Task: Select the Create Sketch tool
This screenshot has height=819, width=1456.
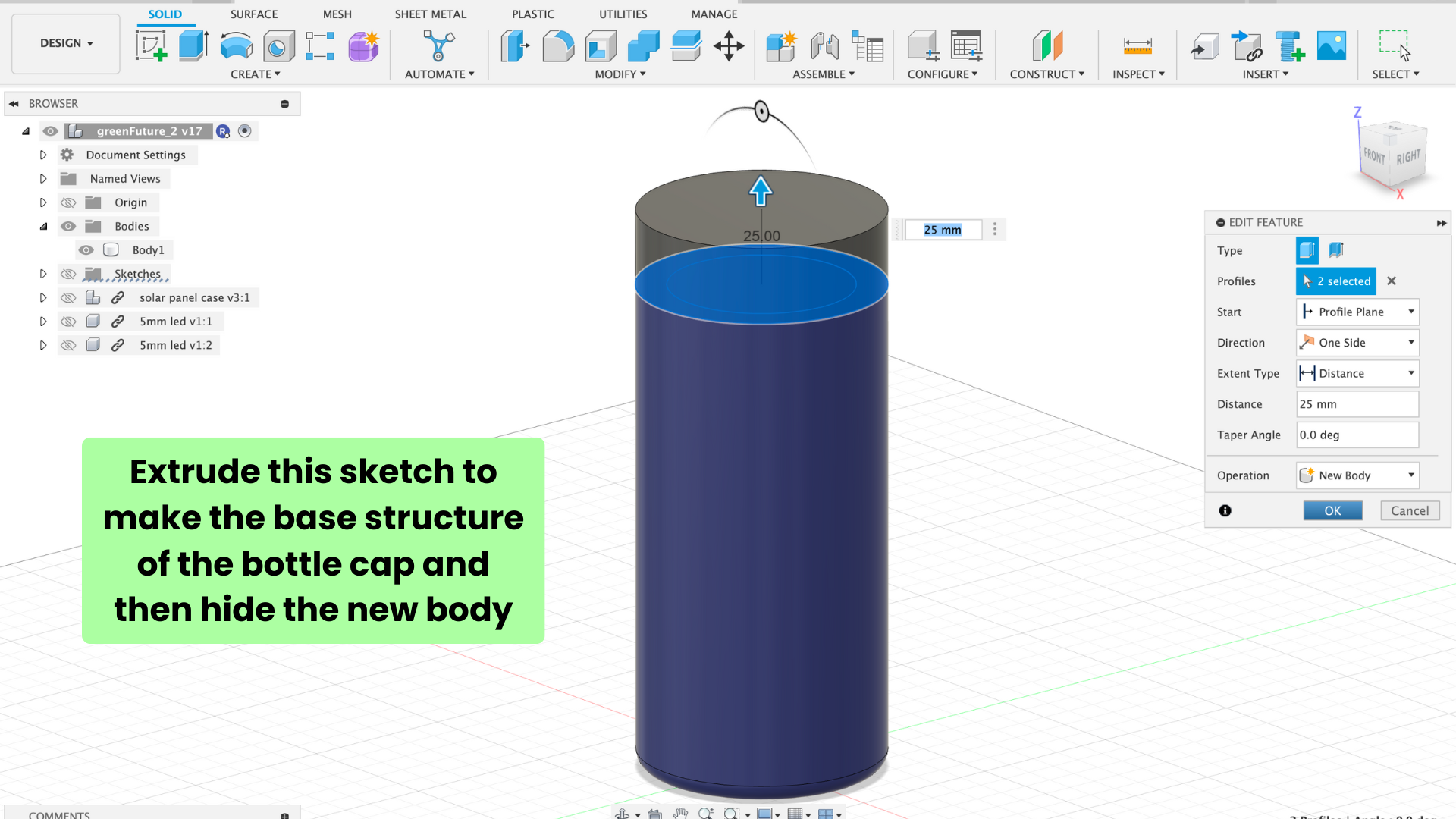Action: (x=151, y=46)
